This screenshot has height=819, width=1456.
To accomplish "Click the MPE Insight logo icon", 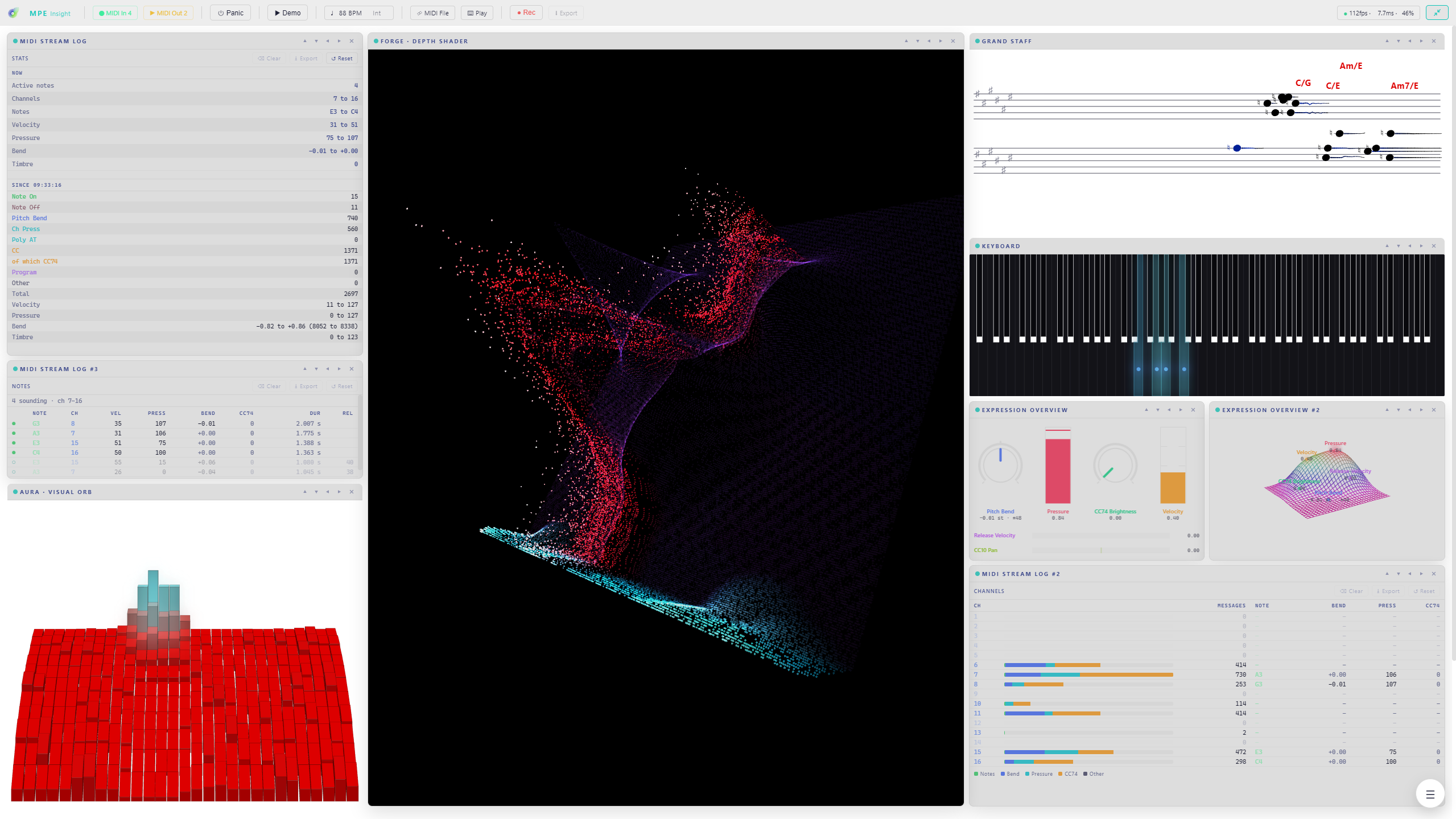I will point(13,13).
